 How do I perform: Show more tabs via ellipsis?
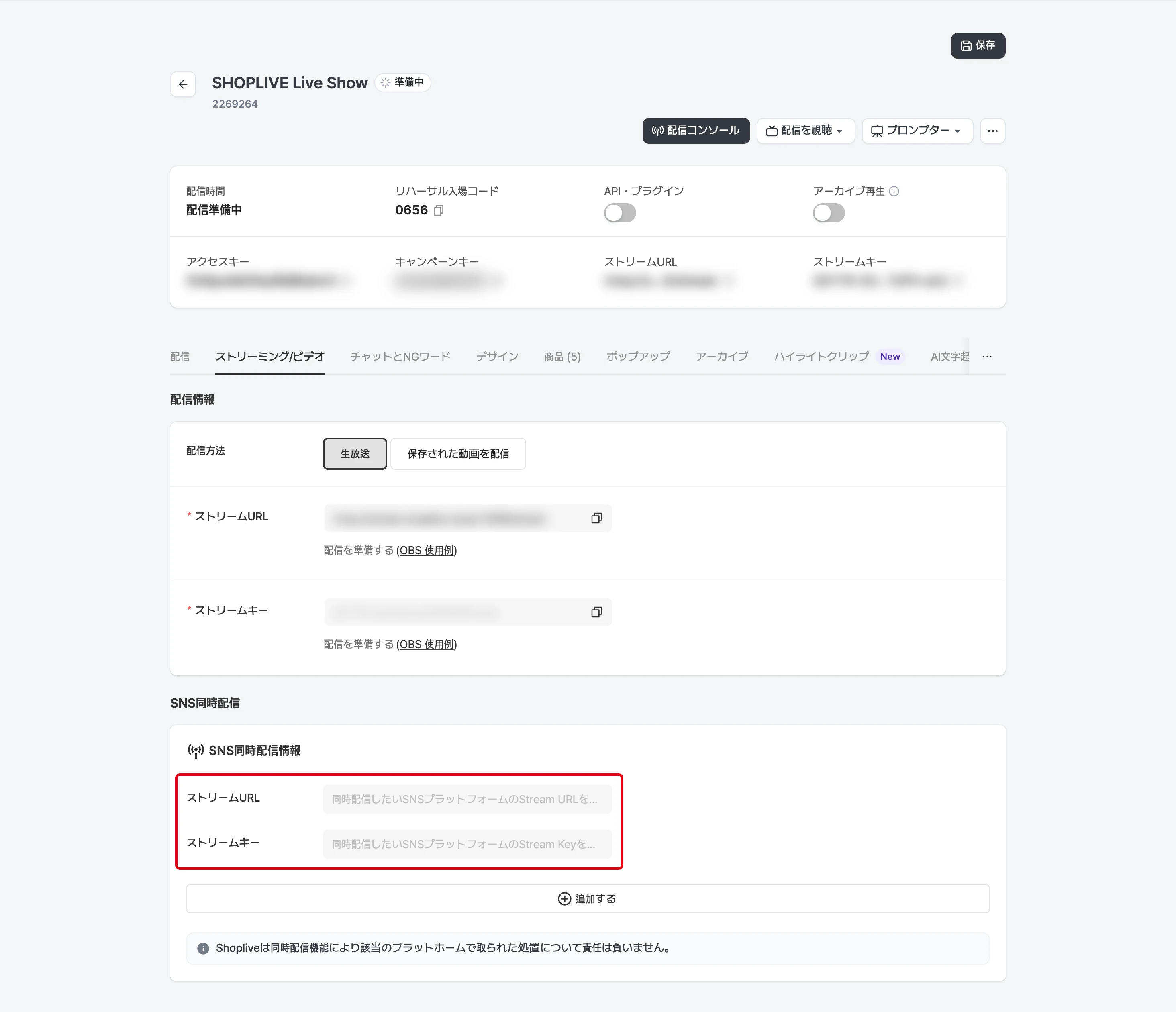click(x=987, y=357)
